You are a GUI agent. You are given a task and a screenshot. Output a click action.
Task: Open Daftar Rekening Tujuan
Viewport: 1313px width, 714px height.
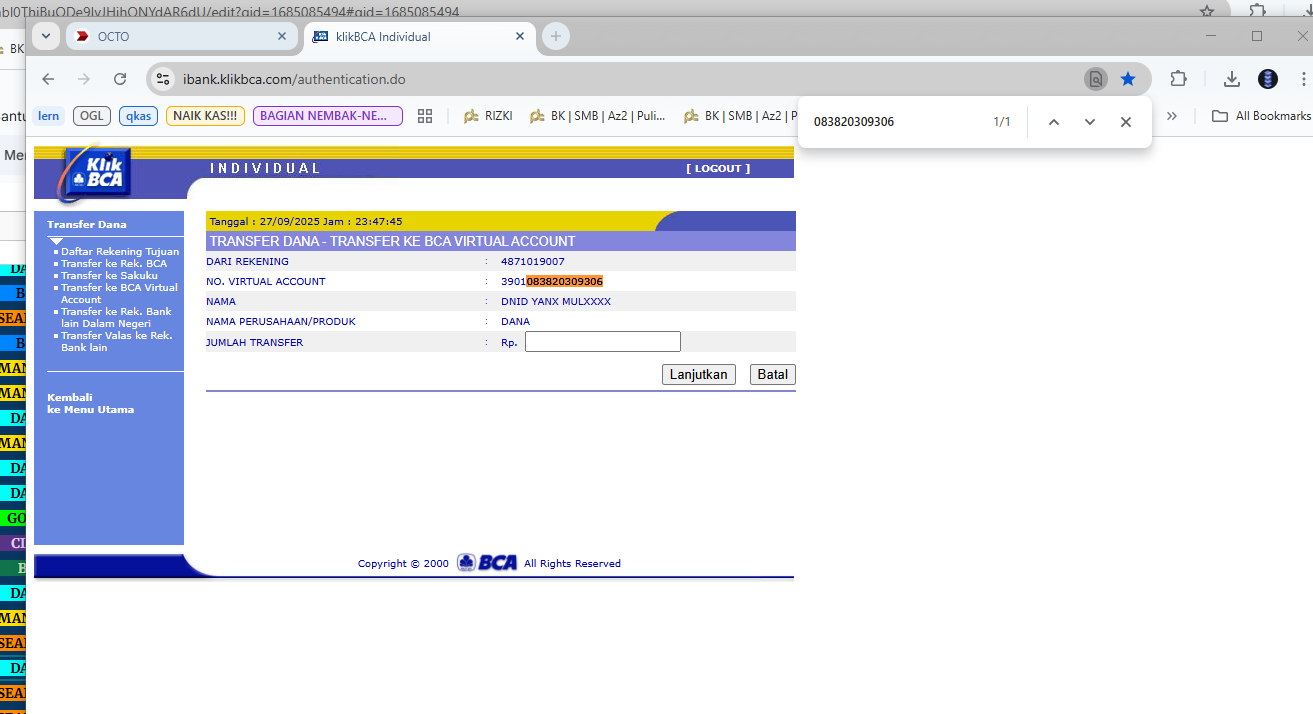coord(120,252)
